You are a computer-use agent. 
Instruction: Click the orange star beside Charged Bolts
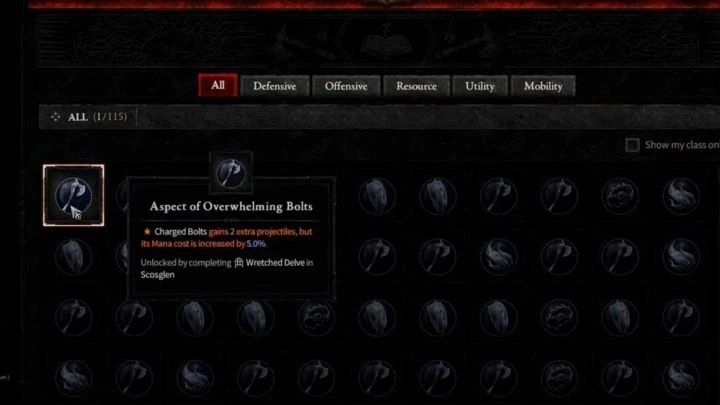[x=147, y=231]
